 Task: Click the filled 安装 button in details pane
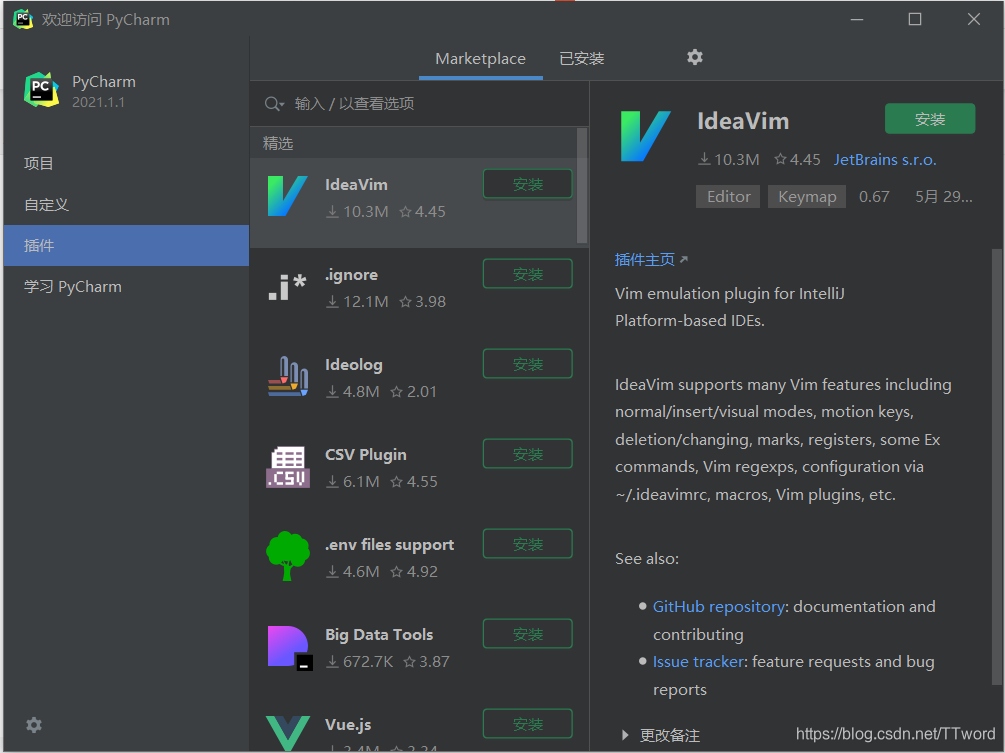point(930,119)
